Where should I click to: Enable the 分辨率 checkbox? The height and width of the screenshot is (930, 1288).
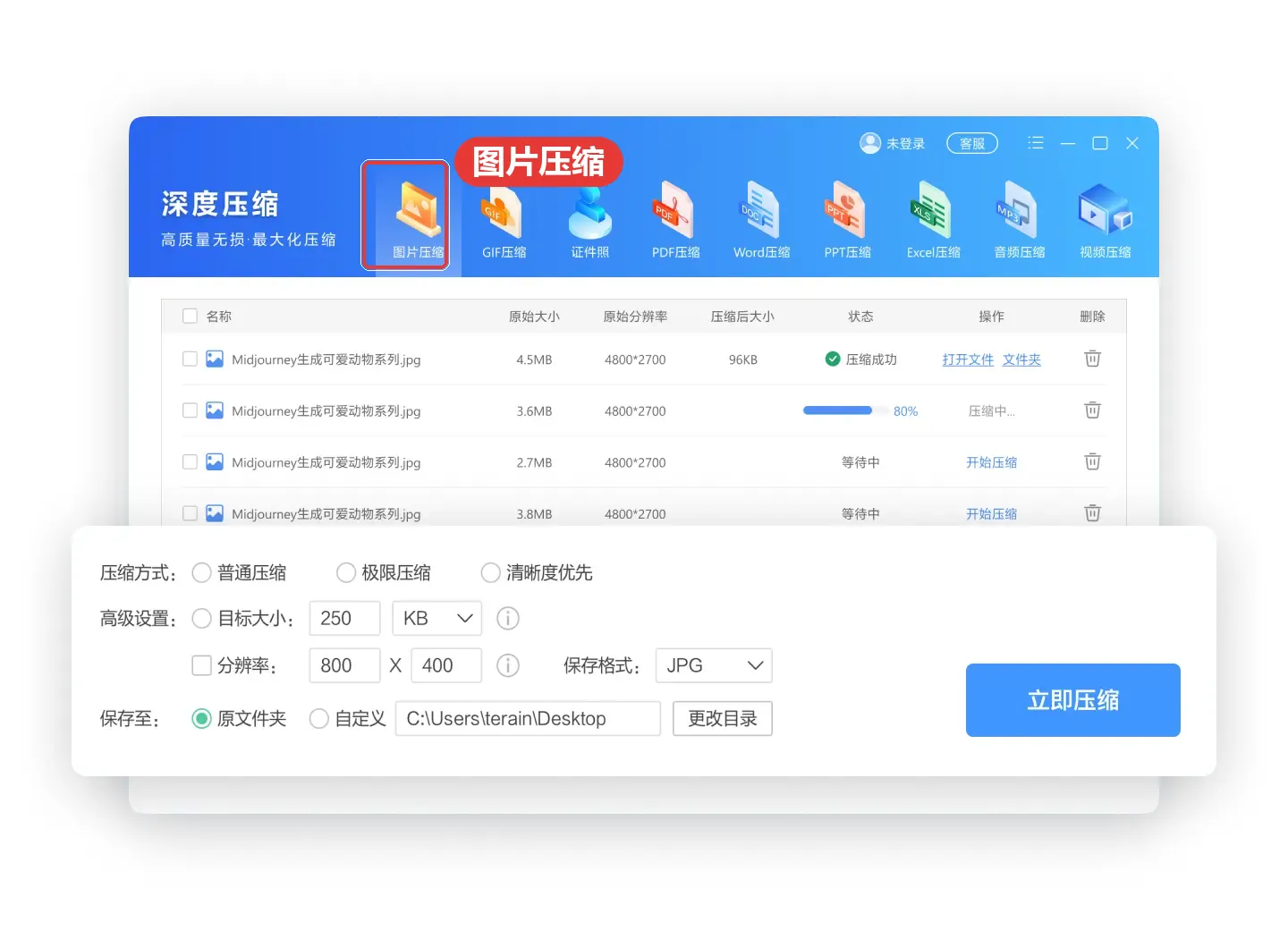[202, 665]
